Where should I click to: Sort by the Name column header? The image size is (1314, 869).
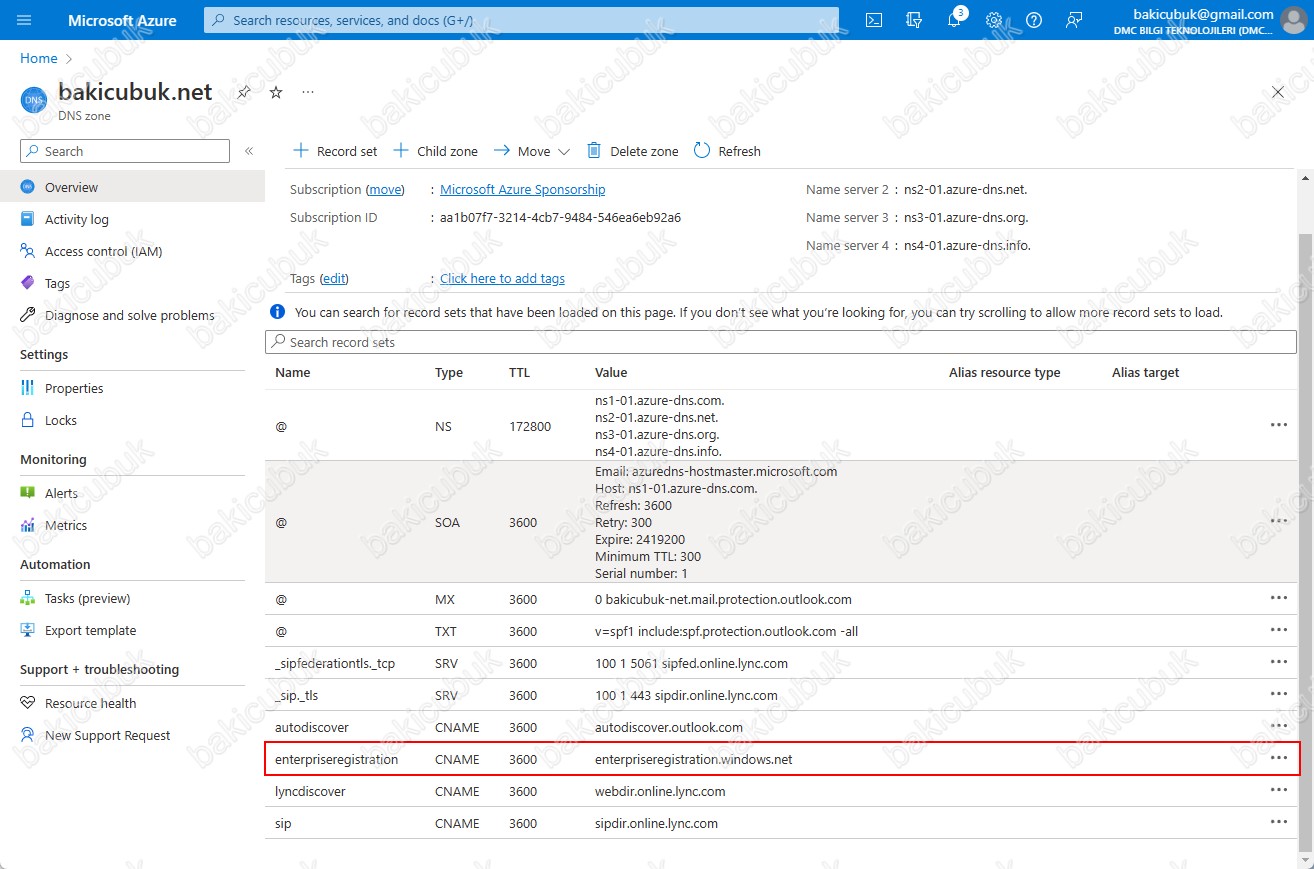click(293, 372)
